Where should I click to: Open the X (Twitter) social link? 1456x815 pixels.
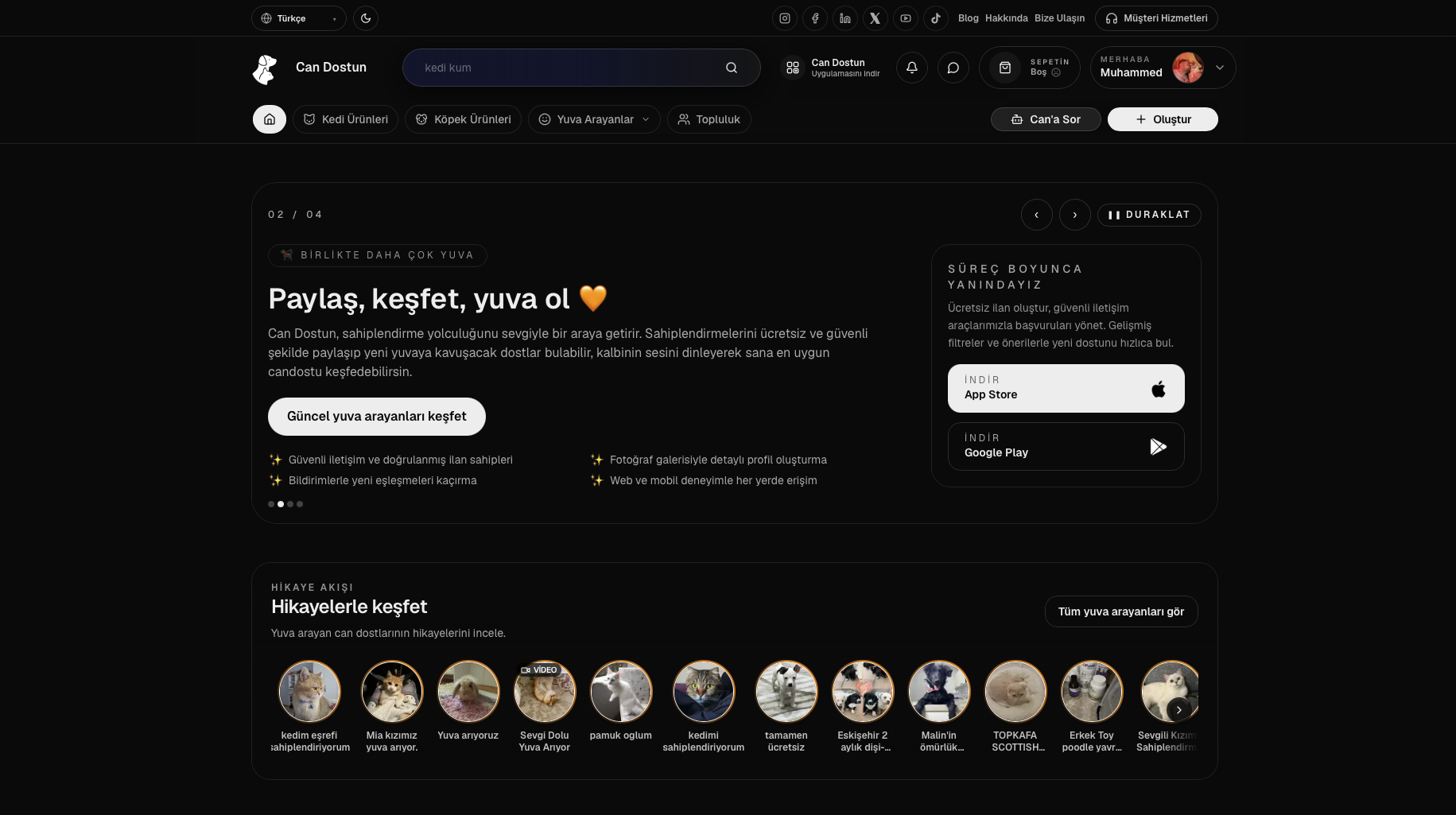(875, 18)
